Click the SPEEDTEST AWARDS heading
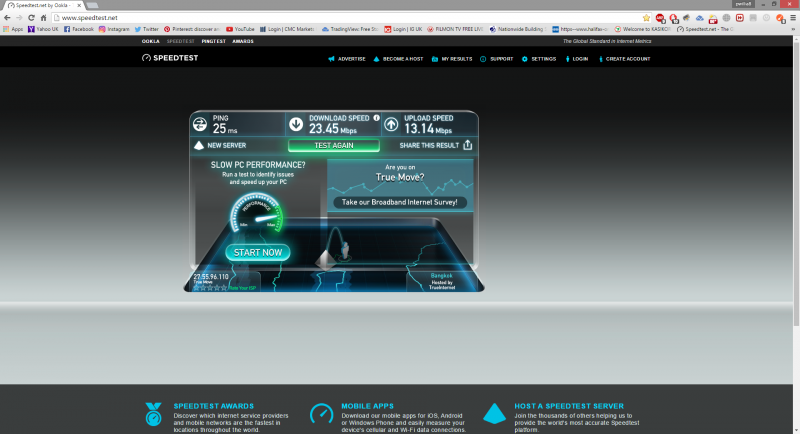Viewport: 800px width, 434px height. click(x=213, y=406)
